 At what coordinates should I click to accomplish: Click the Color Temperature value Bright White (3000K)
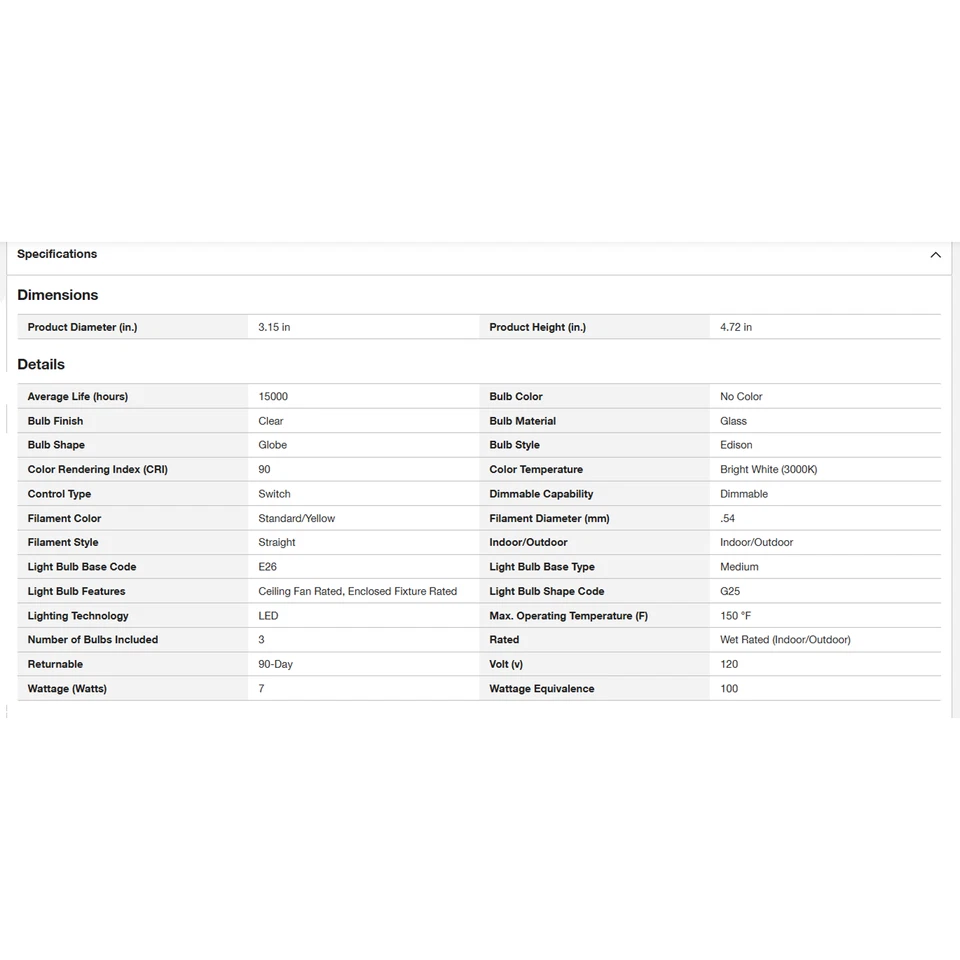[x=768, y=469]
